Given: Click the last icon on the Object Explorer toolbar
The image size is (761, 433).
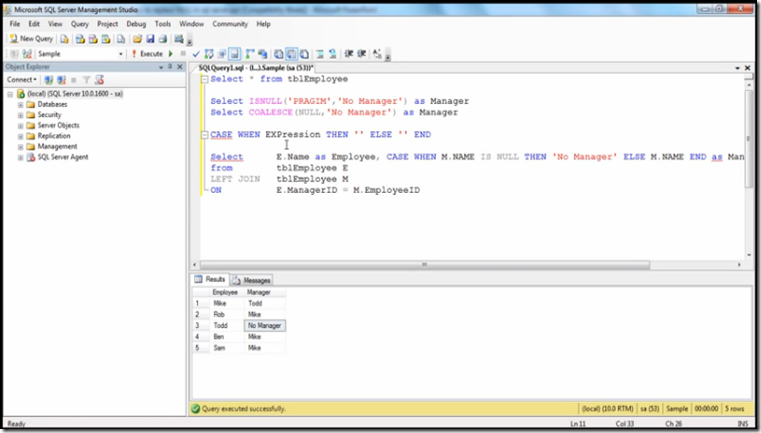Looking at the screenshot, I should click(99, 80).
